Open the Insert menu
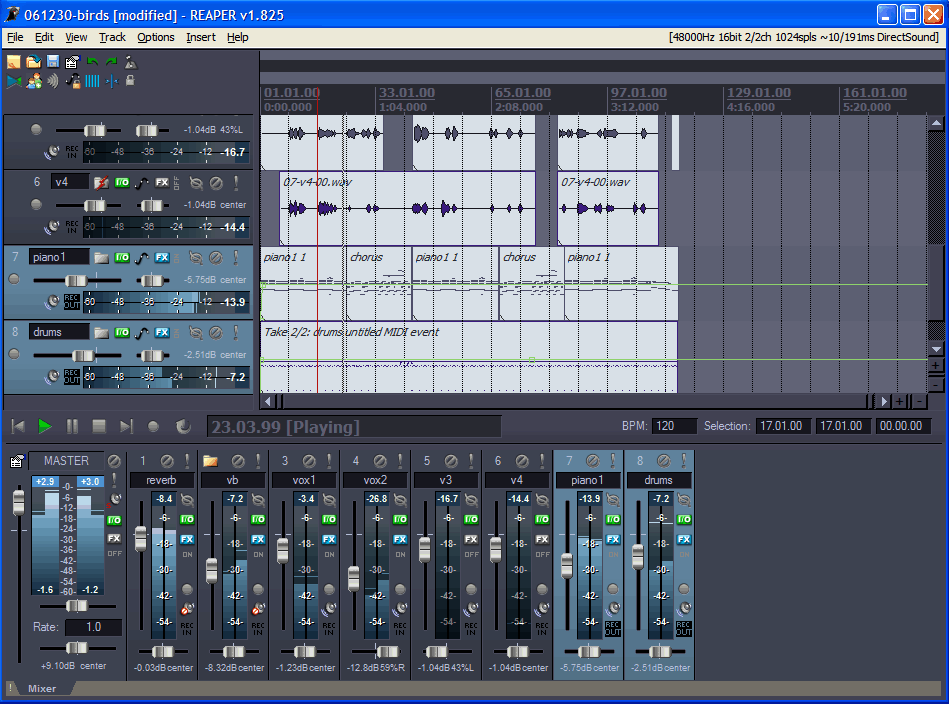The image size is (949, 704). 200,37
